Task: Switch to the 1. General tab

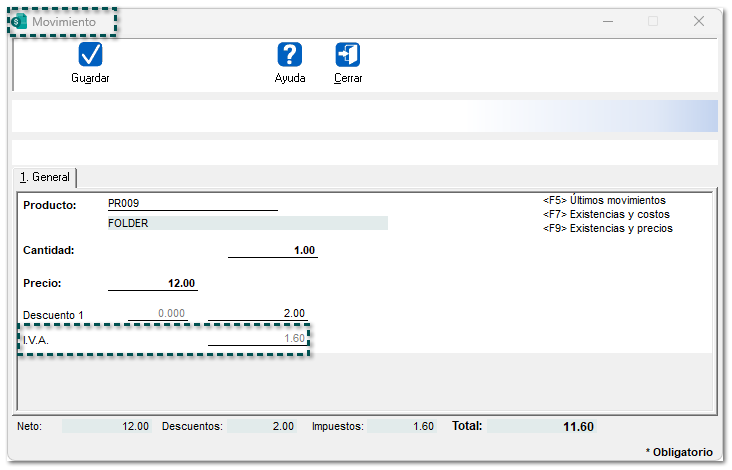Action: (46, 177)
